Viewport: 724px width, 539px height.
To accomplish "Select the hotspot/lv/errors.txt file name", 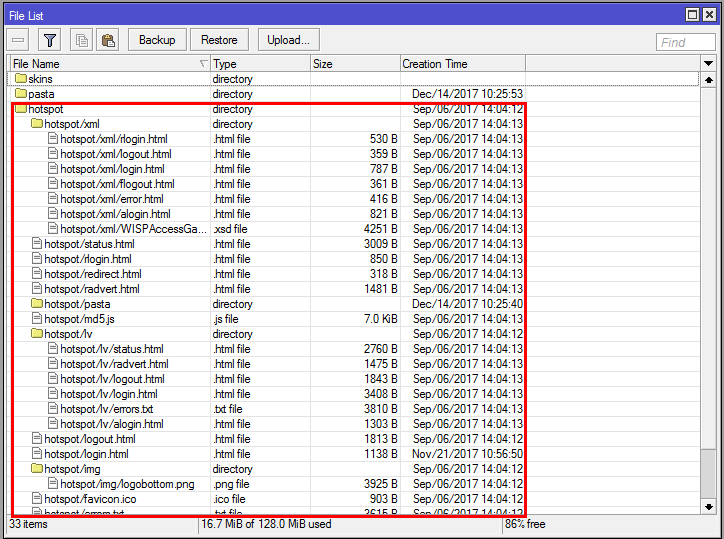I will point(107,409).
